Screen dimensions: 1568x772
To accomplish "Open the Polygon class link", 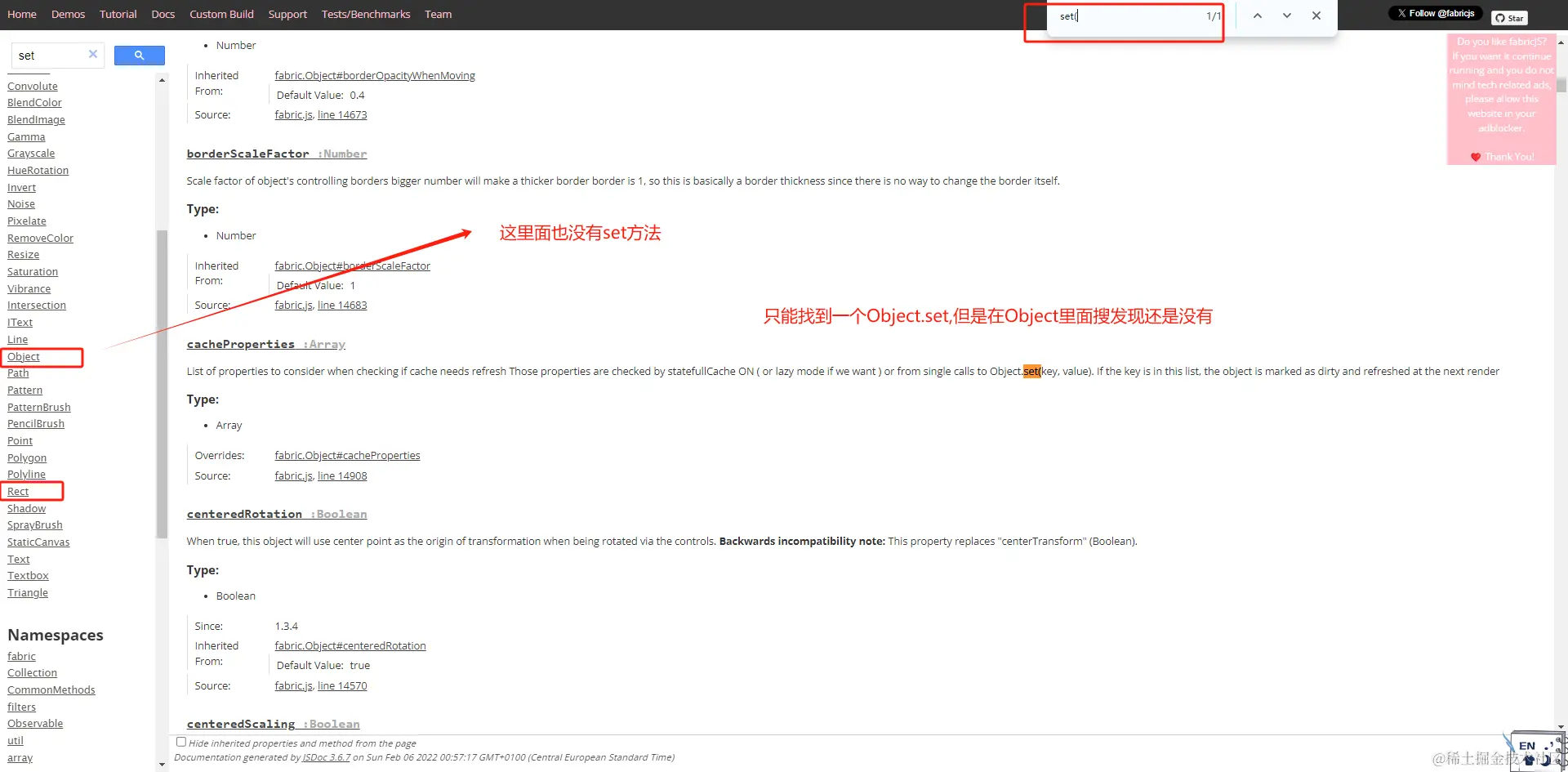I will coord(27,457).
